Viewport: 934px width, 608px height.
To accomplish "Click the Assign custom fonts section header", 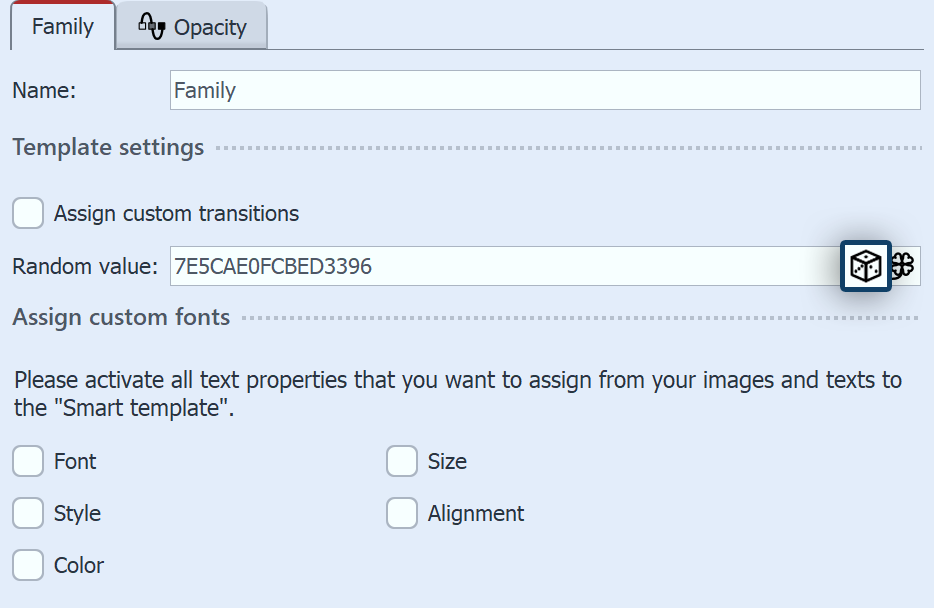I will click(121, 317).
